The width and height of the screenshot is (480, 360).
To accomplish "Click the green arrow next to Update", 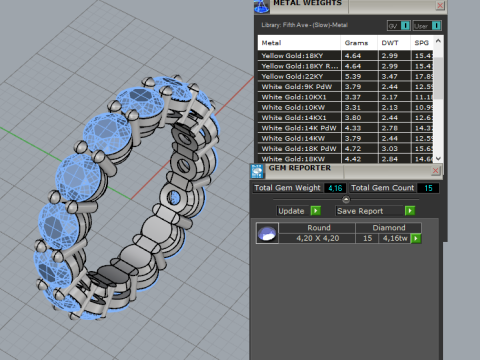I will click(315, 211).
